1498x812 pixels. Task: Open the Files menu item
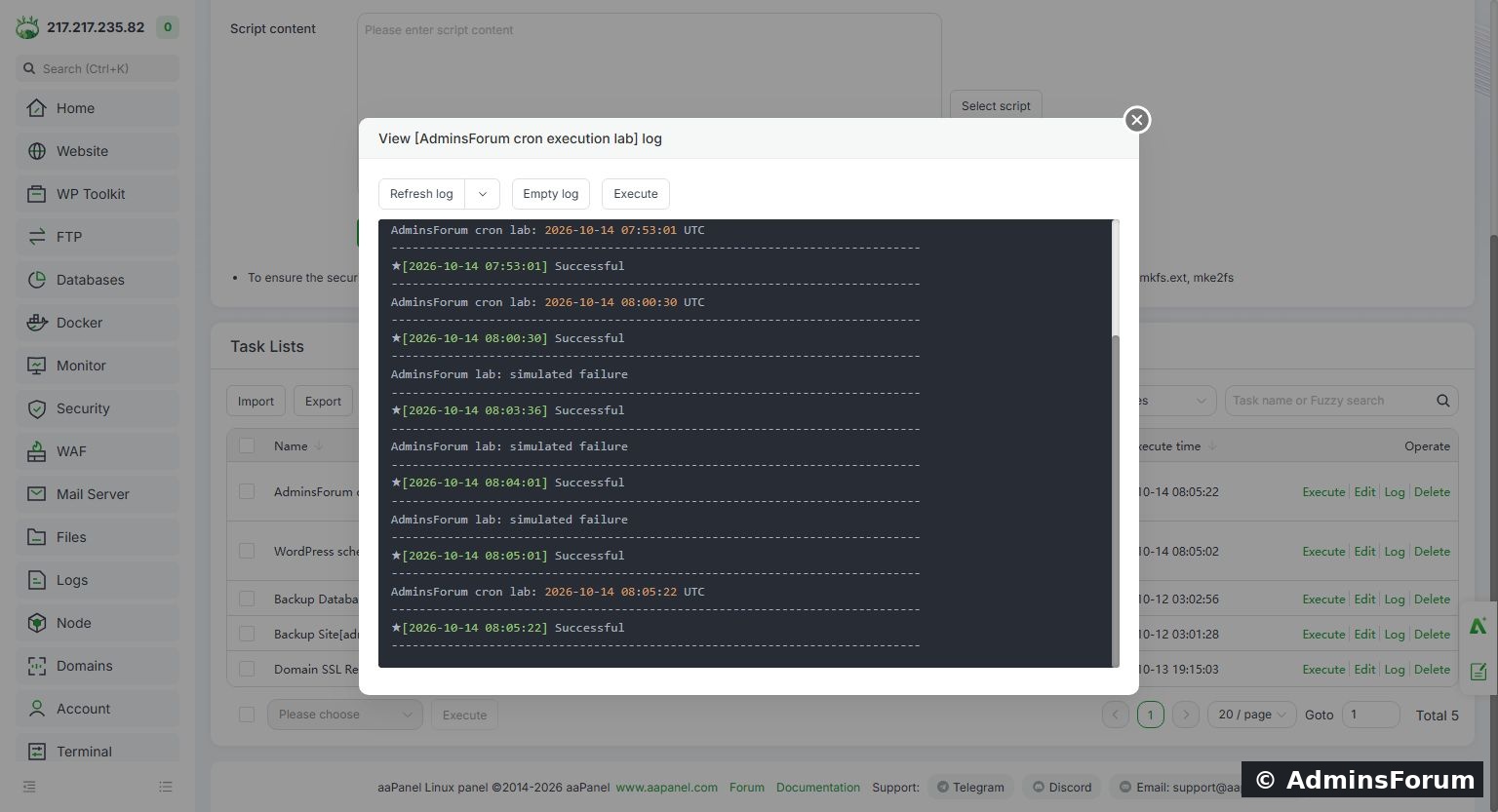[98, 537]
